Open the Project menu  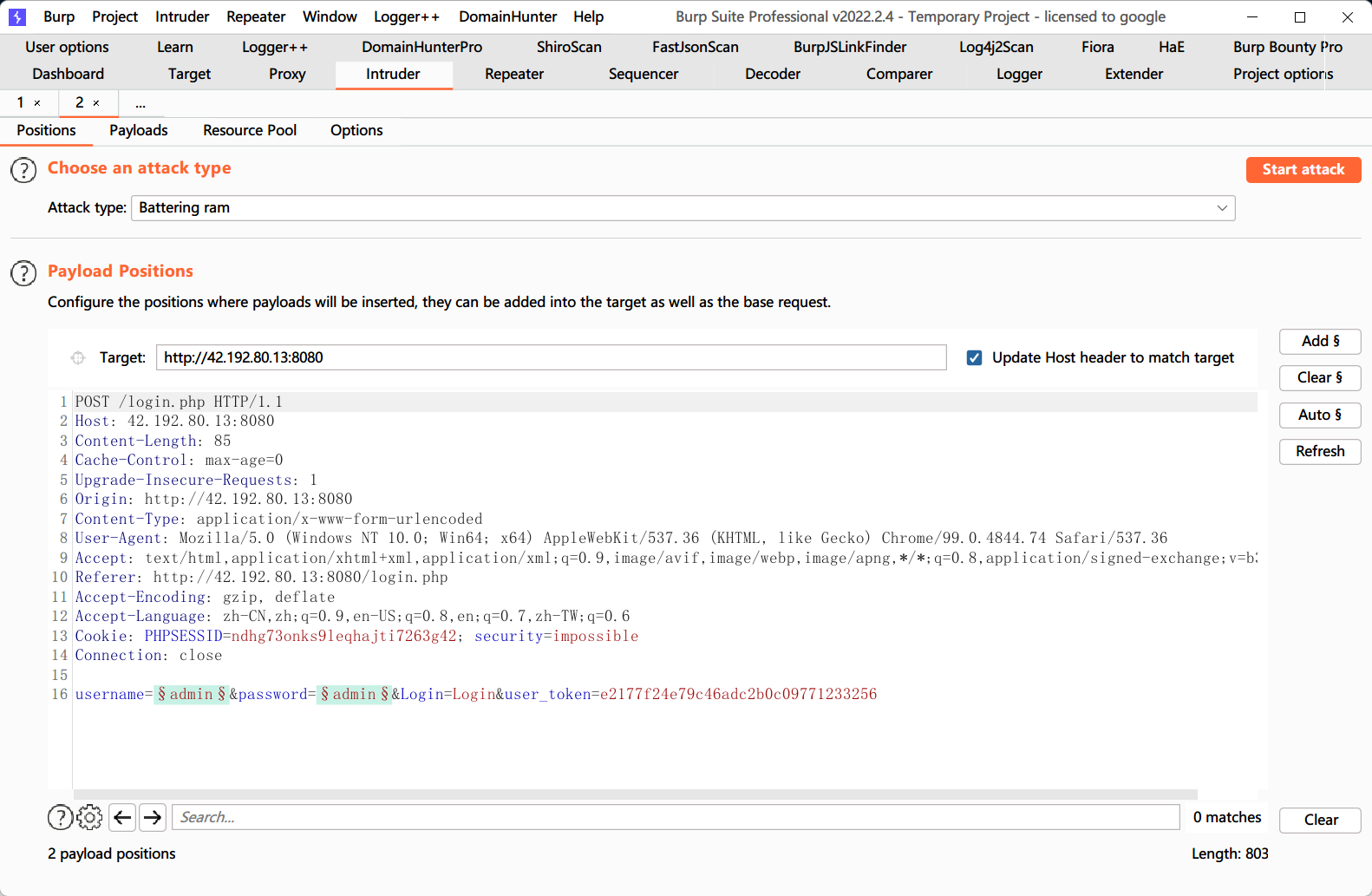click(x=115, y=16)
